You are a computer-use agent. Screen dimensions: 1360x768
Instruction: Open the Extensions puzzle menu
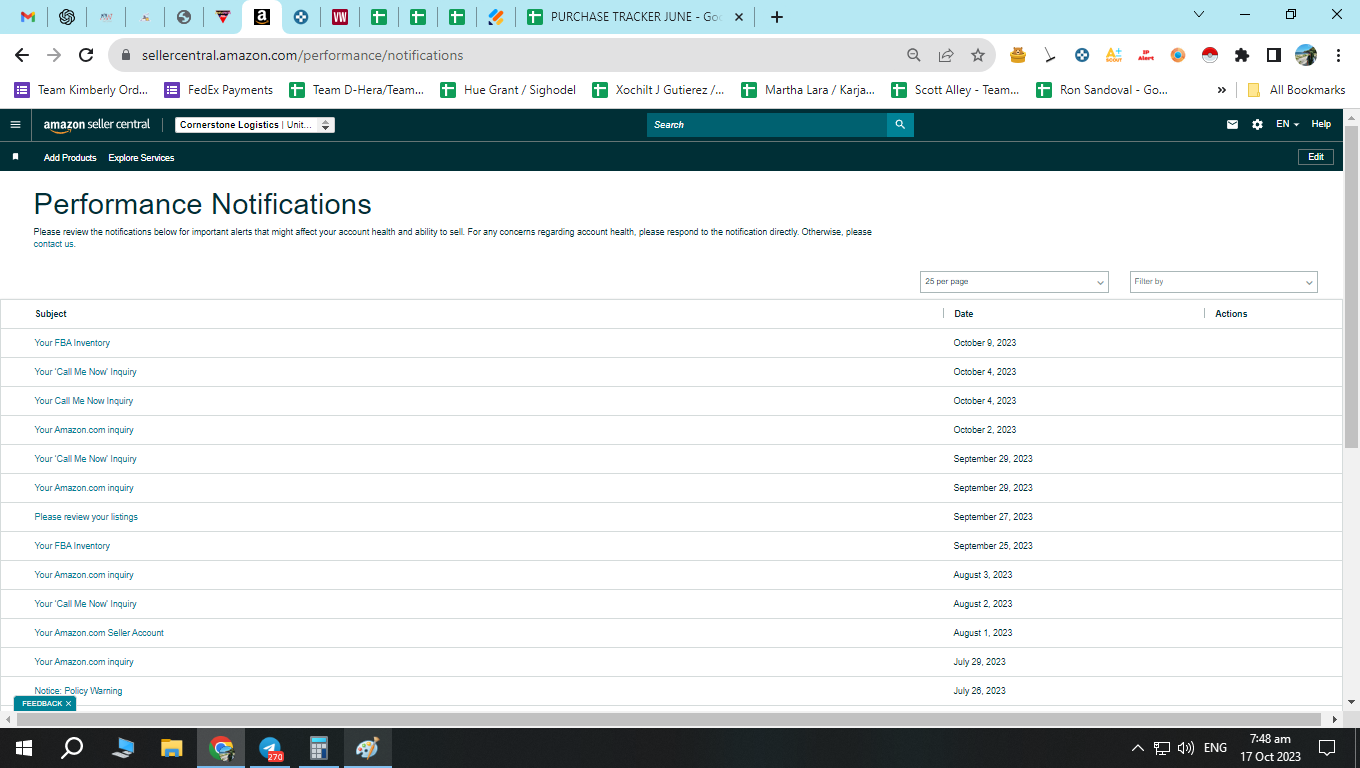[1242, 55]
